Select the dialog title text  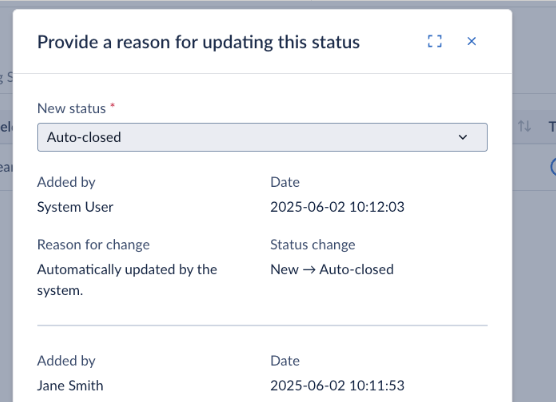tap(199, 42)
